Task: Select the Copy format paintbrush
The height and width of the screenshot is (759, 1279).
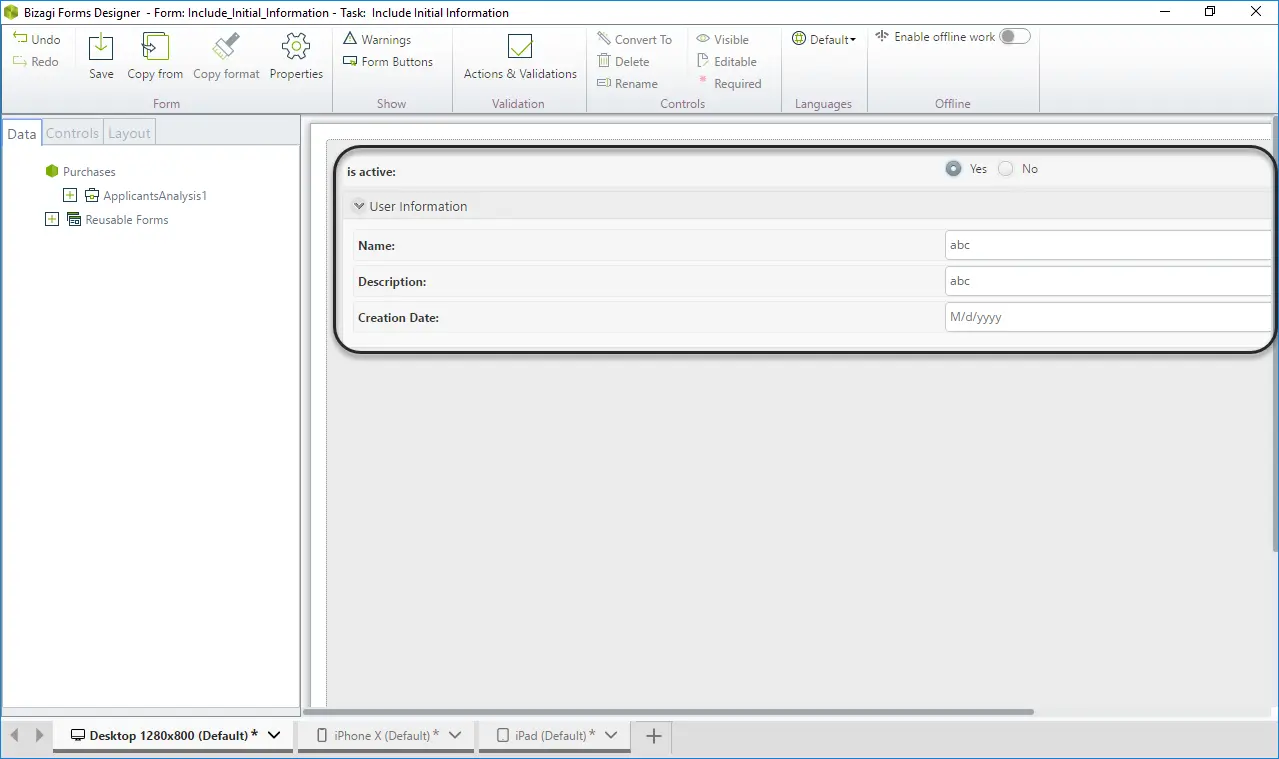Action: (x=226, y=55)
